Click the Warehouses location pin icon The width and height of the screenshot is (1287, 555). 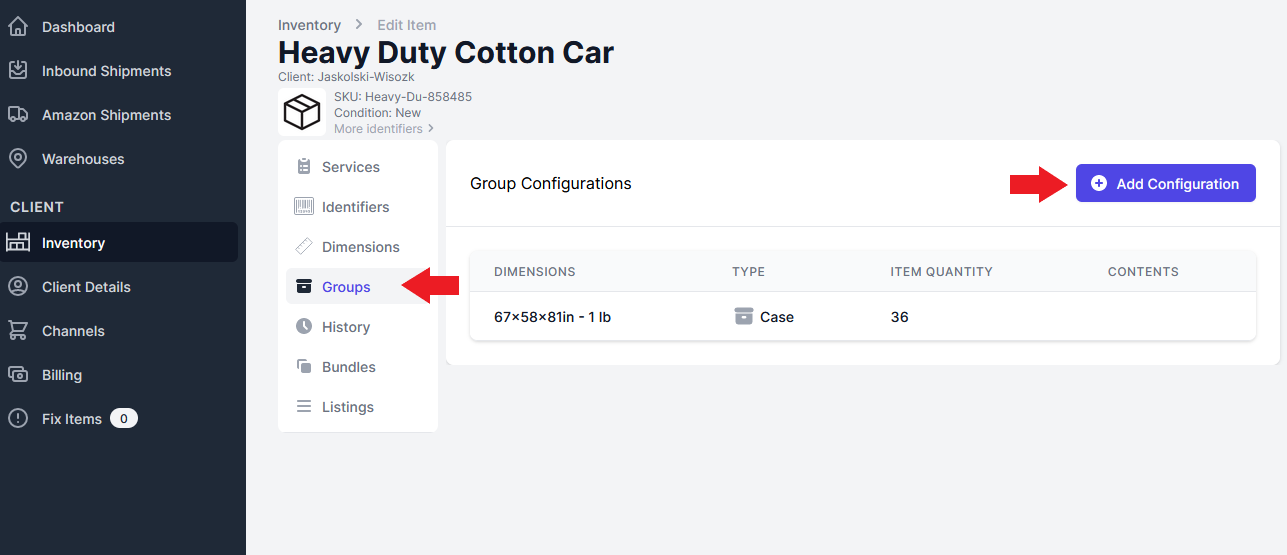point(18,159)
